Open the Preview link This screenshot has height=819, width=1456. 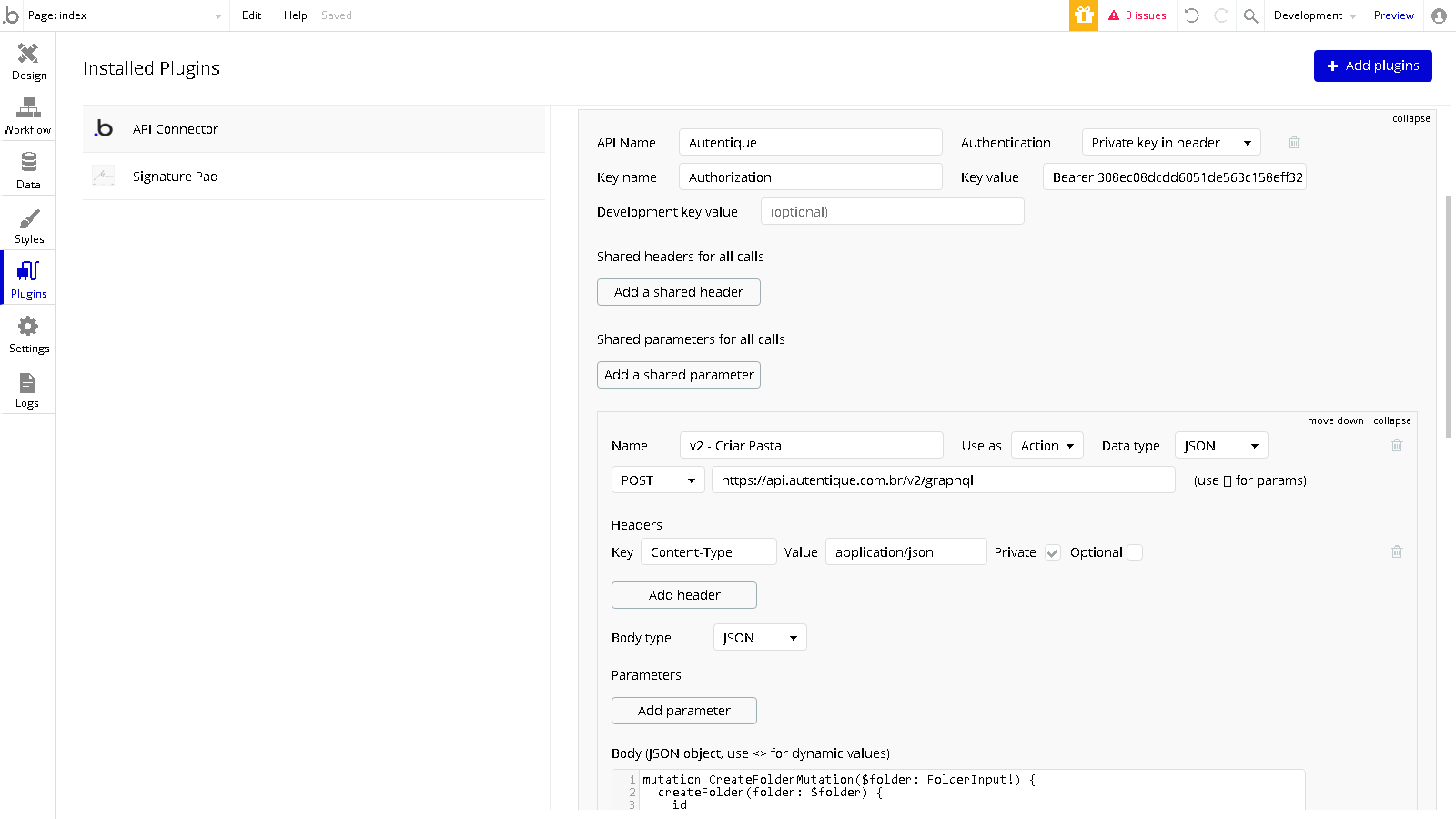[1393, 15]
